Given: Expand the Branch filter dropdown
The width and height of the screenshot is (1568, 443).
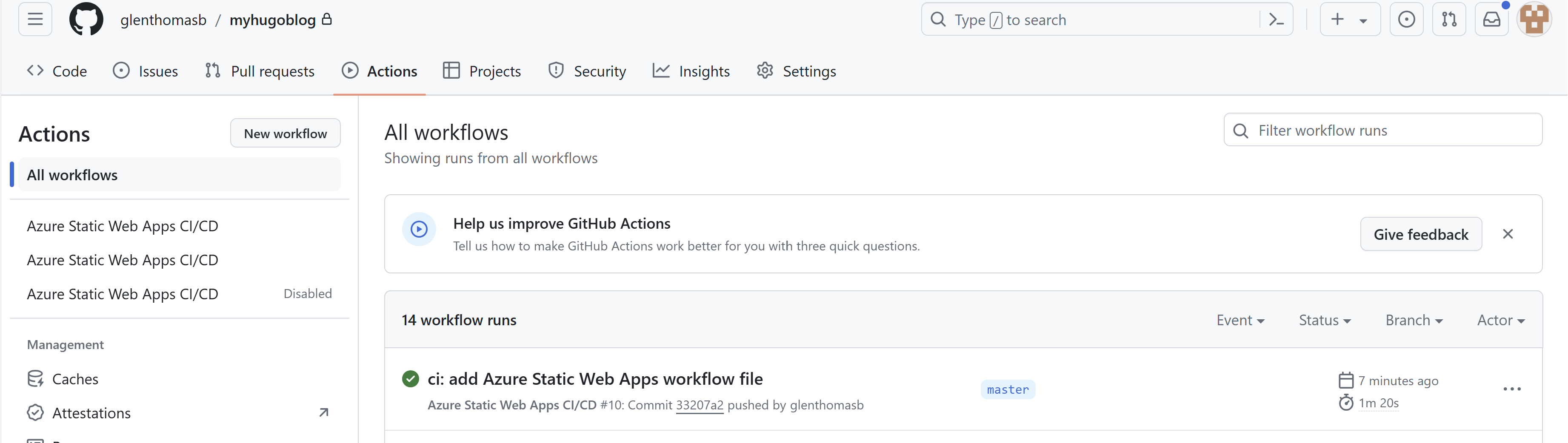Looking at the screenshot, I should point(1414,320).
